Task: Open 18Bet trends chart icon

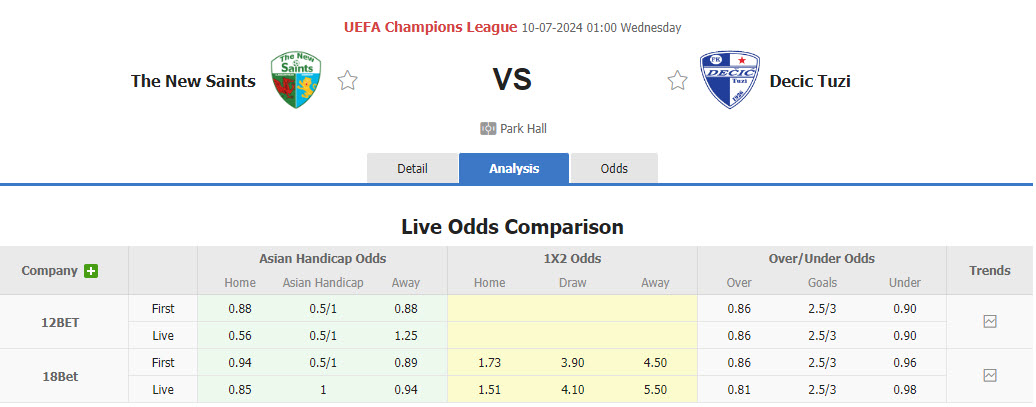Action: point(989,375)
